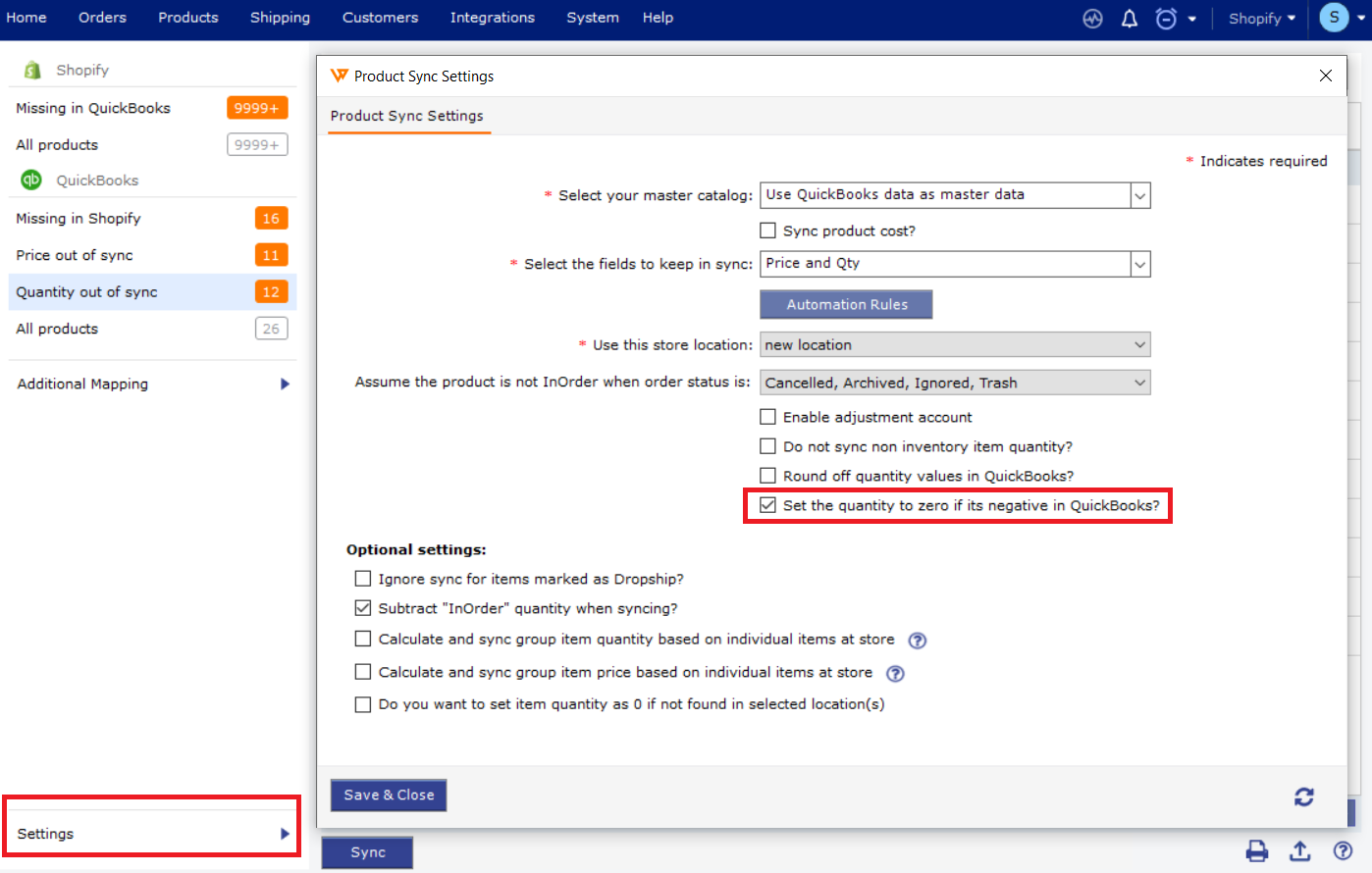Open the fields to keep in sync dropdown
The height and width of the screenshot is (873, 1372).
pos(955,264)
